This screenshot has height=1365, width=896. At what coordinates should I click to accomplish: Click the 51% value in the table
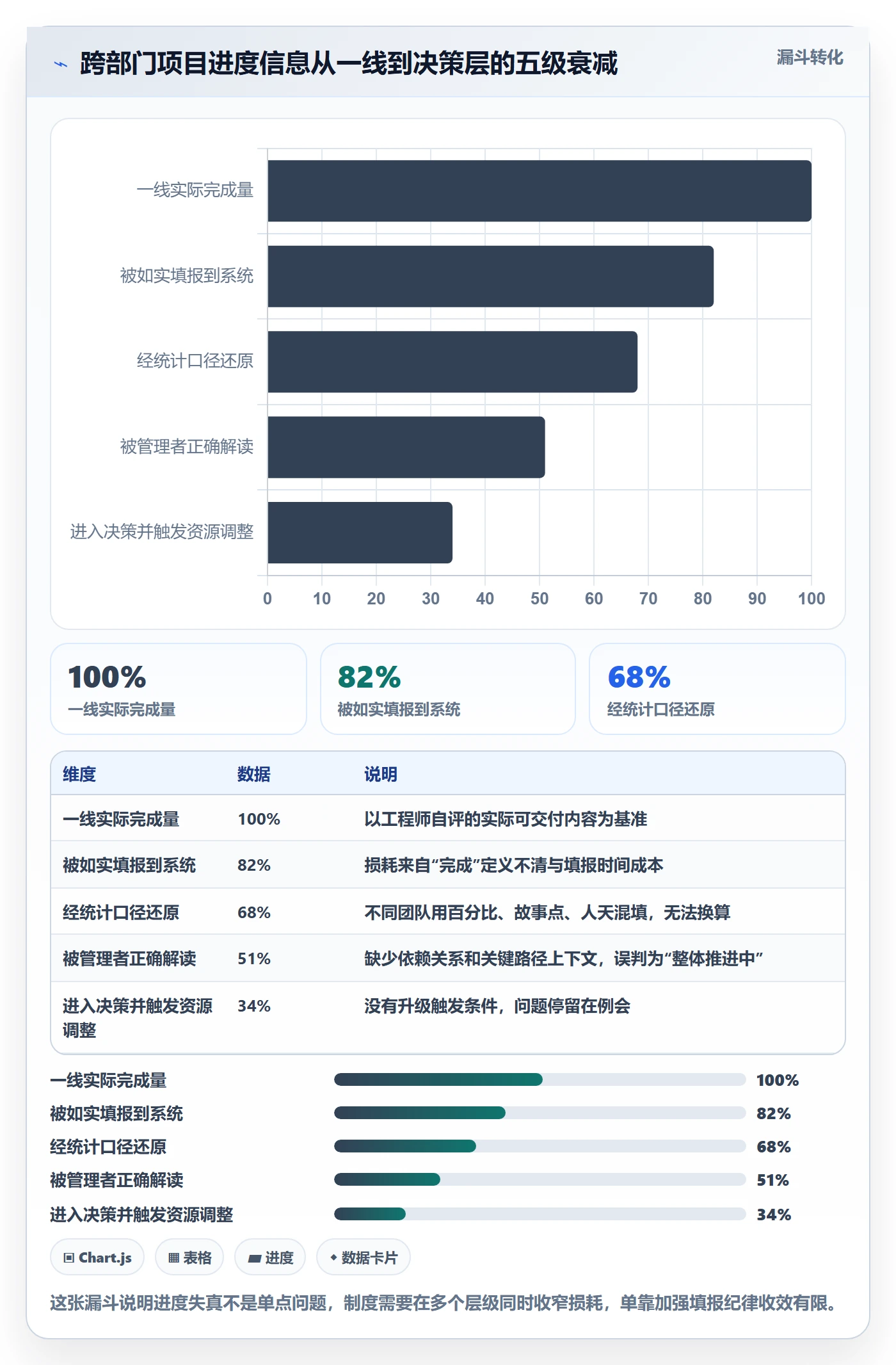coord(254,958)
